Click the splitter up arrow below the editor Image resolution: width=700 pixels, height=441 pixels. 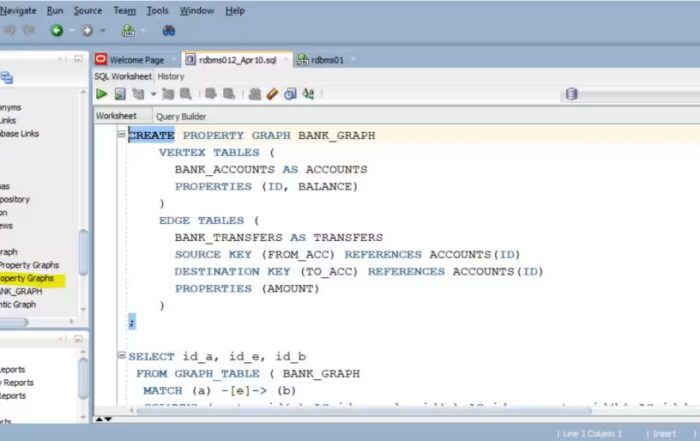99,419
